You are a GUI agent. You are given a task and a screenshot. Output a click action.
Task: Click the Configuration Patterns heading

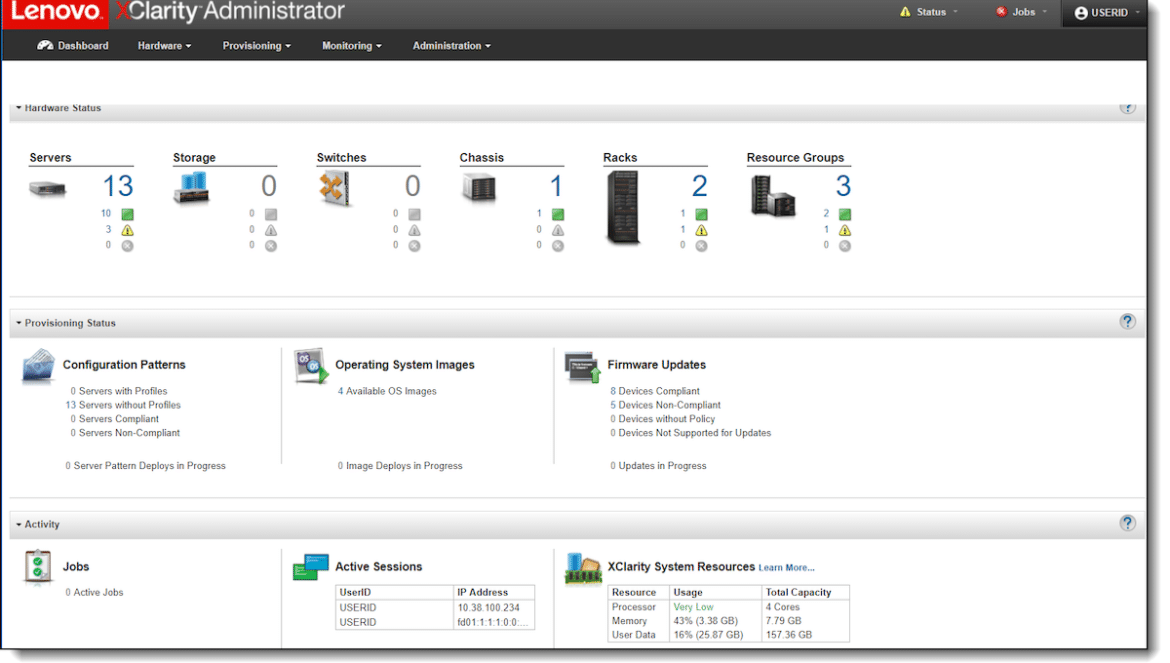tap(124, 365)
